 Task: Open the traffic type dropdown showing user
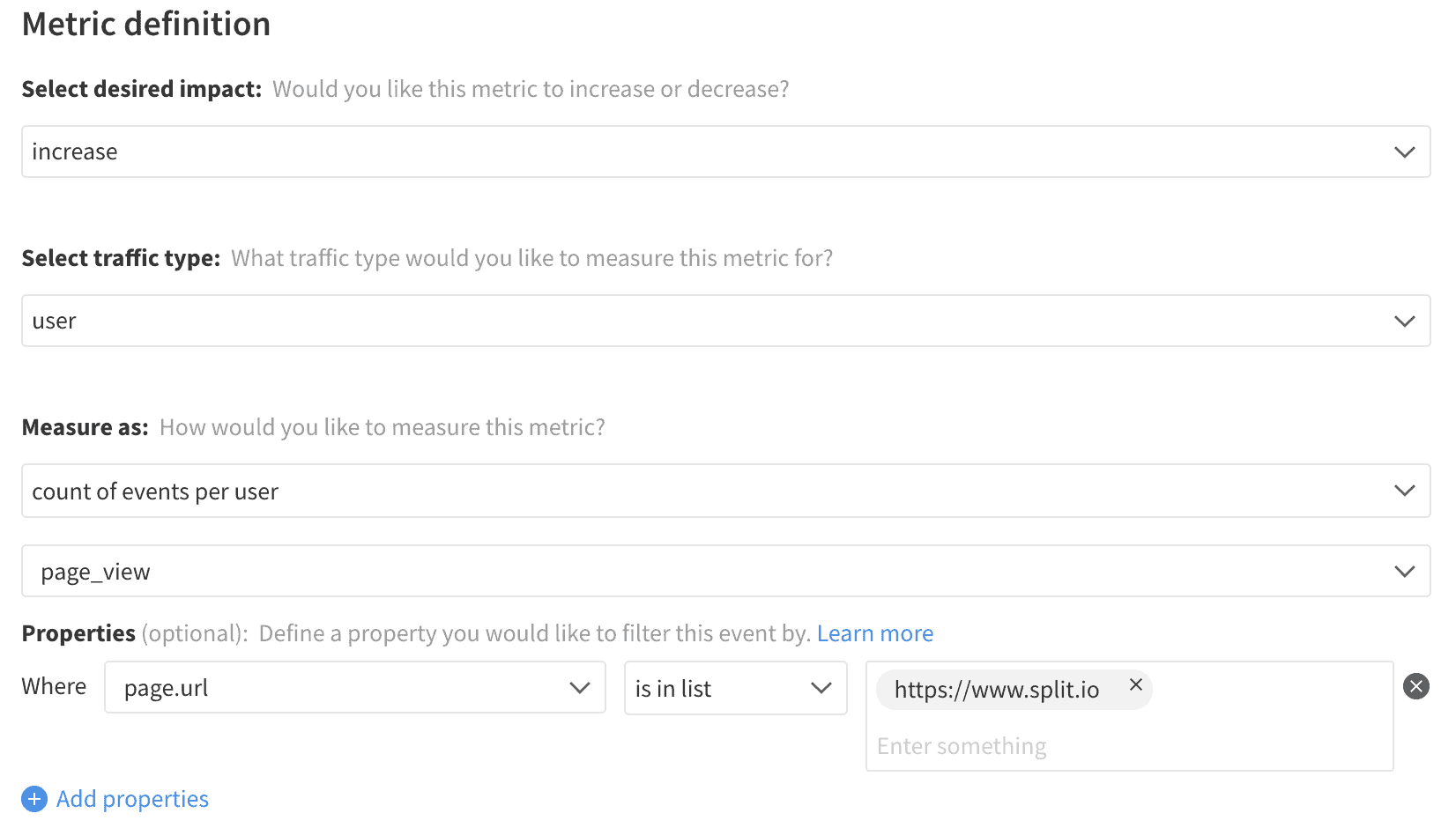(x=726, y=321)
